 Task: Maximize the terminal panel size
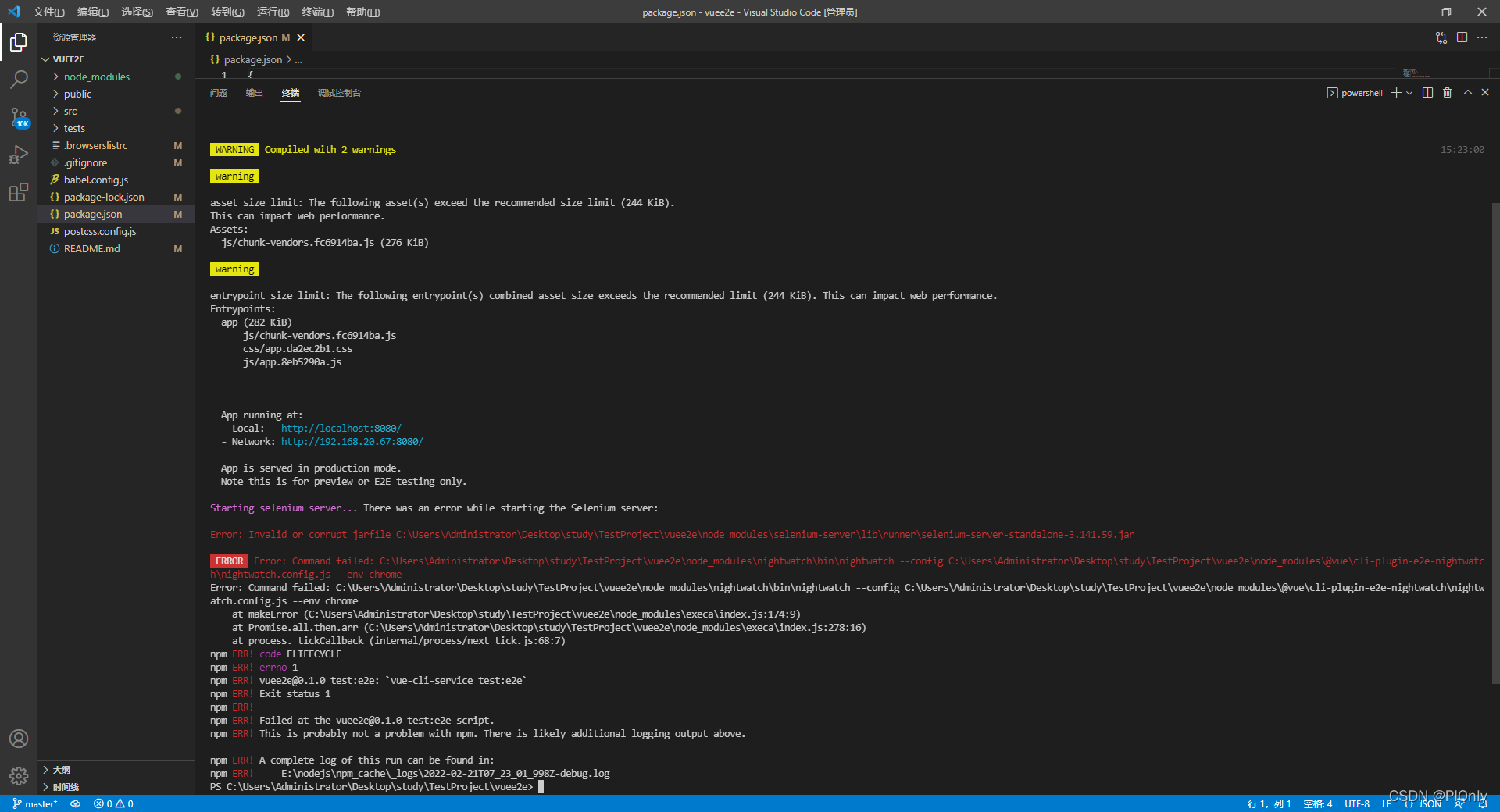(x=1468, y=93)
